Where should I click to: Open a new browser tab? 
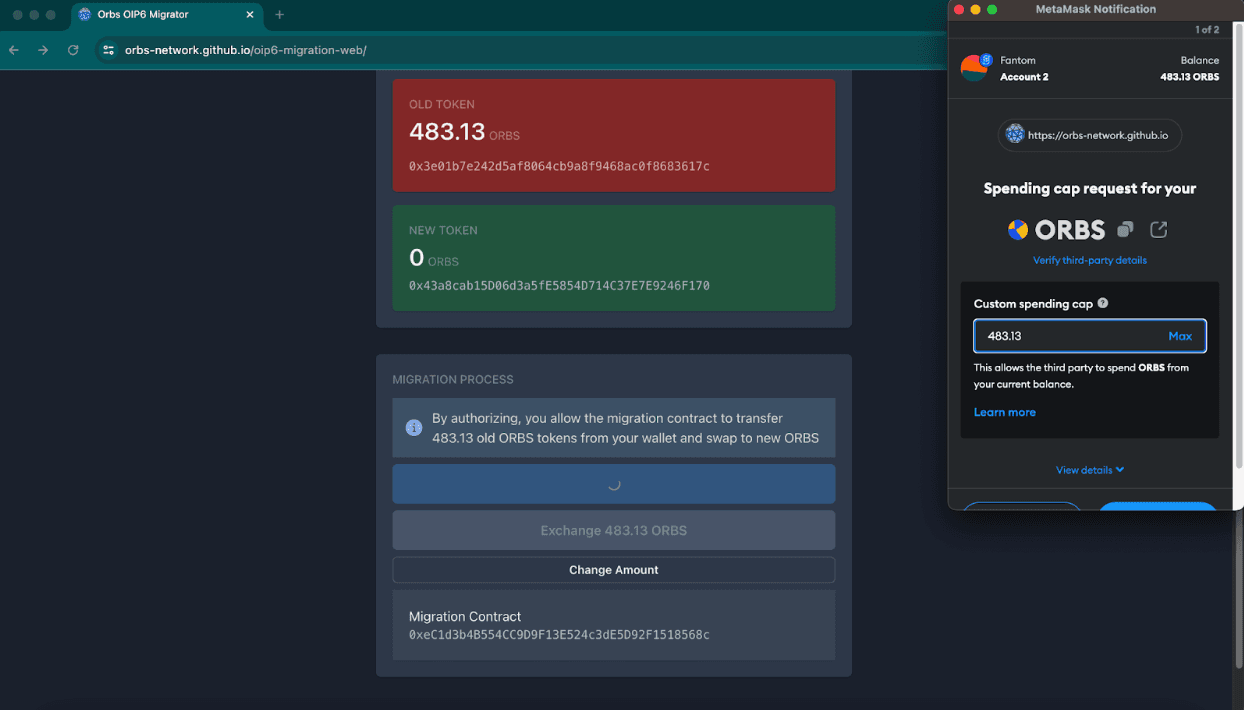point(280,15)
